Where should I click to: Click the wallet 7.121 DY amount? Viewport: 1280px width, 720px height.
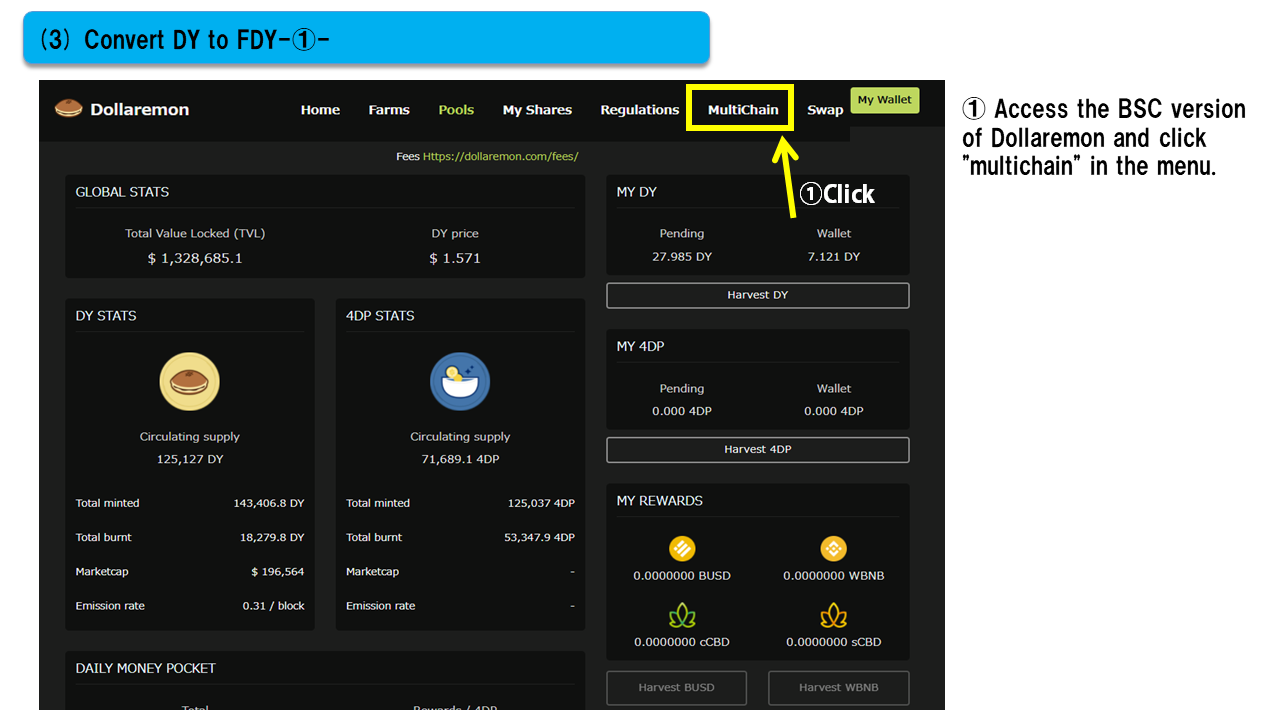click(834, 257)
